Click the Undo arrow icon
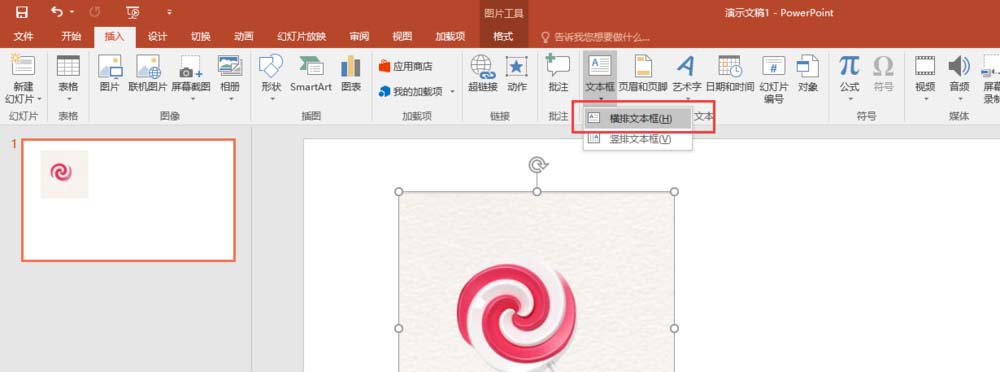Image resolution: width=1000 pixels, height=372 pixels. [57, 11]
